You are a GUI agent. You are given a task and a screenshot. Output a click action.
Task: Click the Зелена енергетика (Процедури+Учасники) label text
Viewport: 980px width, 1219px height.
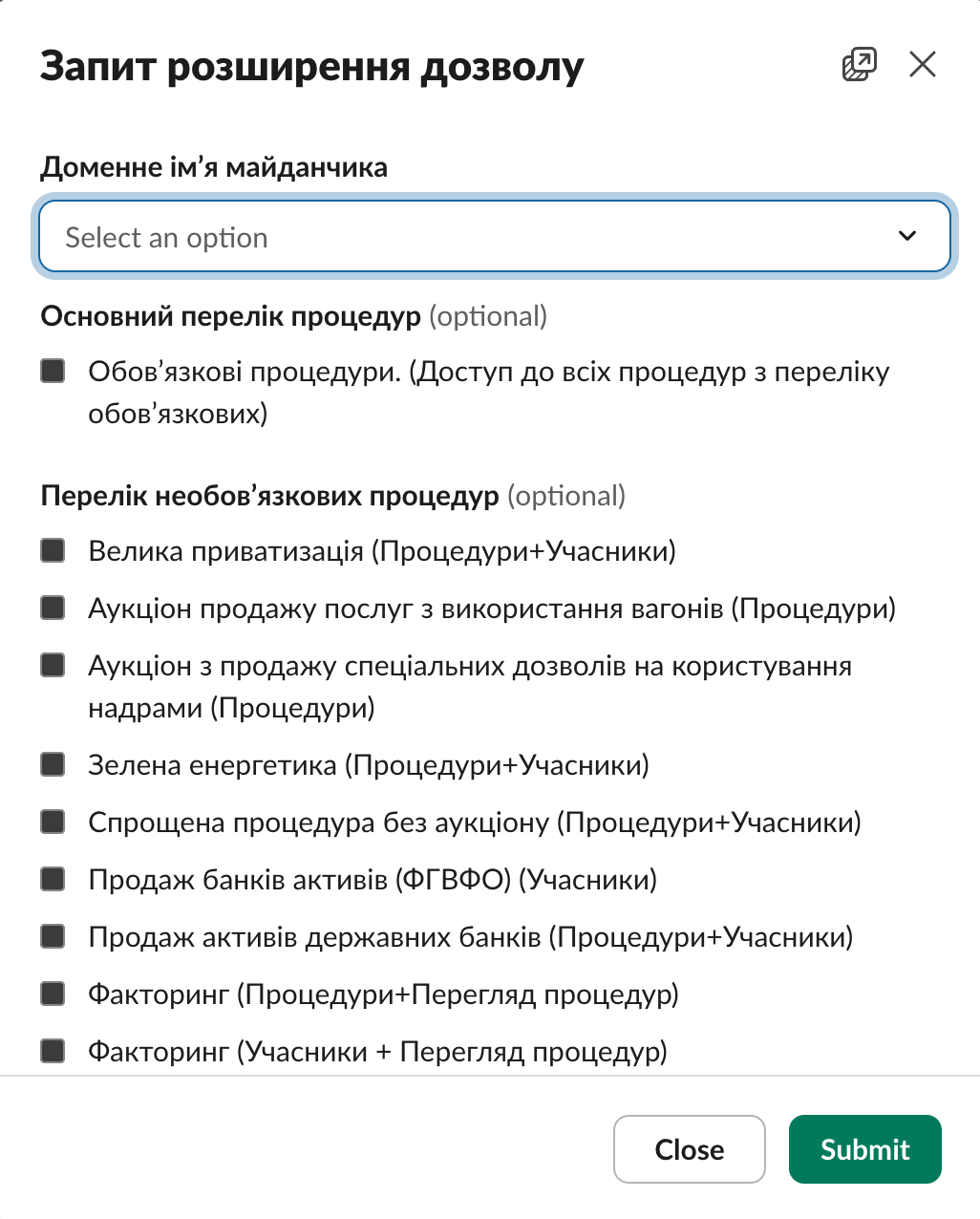[x=368, y=765]
